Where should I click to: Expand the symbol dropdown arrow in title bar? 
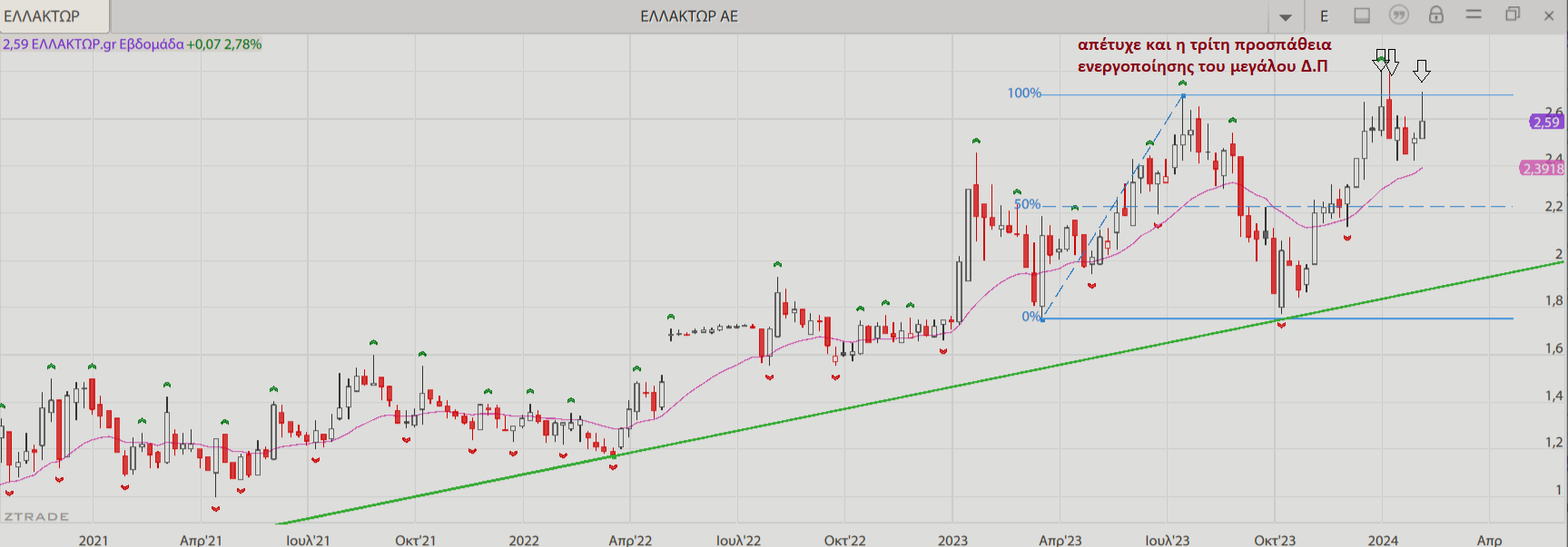1286,16
